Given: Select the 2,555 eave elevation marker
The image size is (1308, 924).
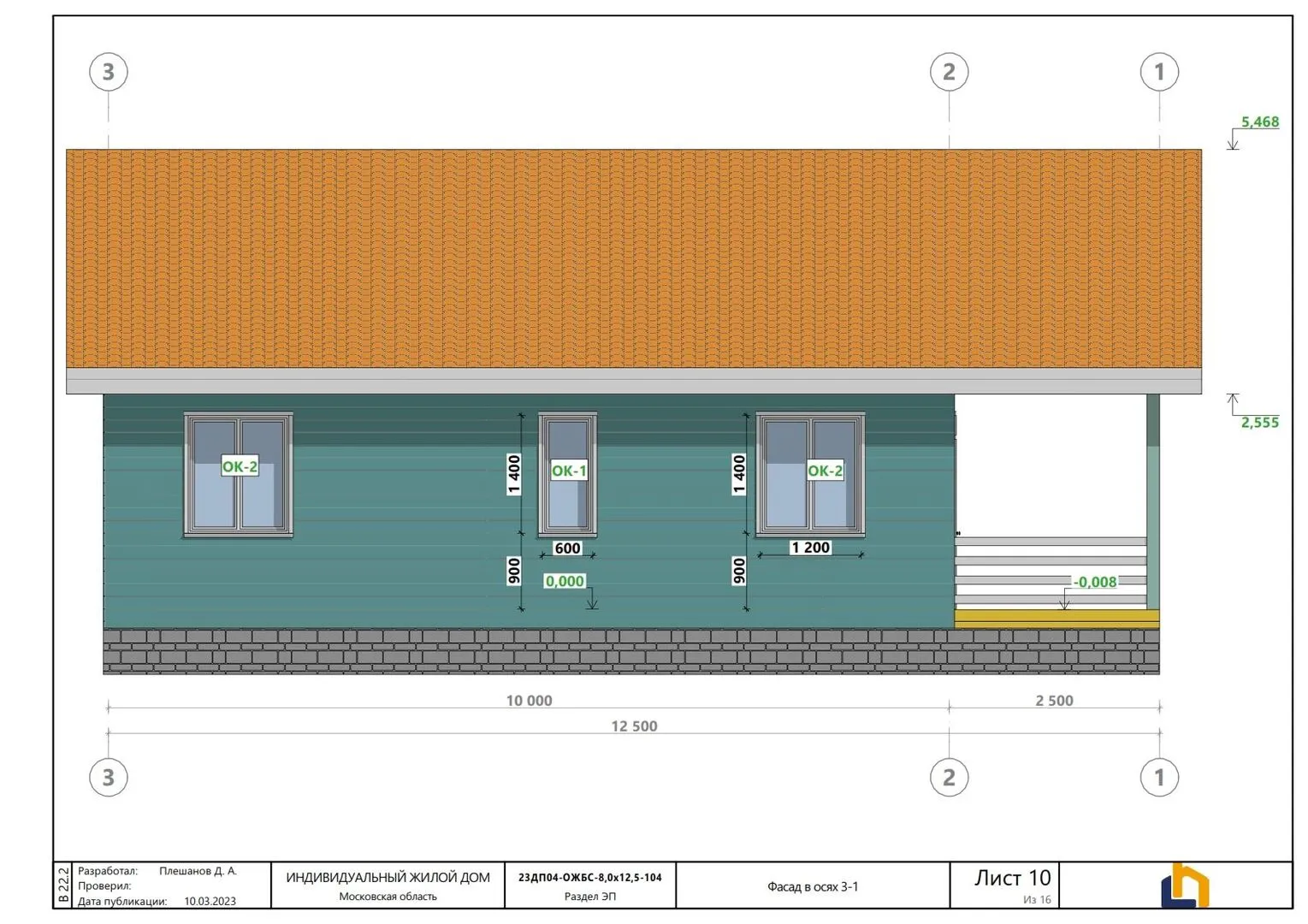Looking at the screenshot, I should pyautogui.click(x=1259, y=422).
